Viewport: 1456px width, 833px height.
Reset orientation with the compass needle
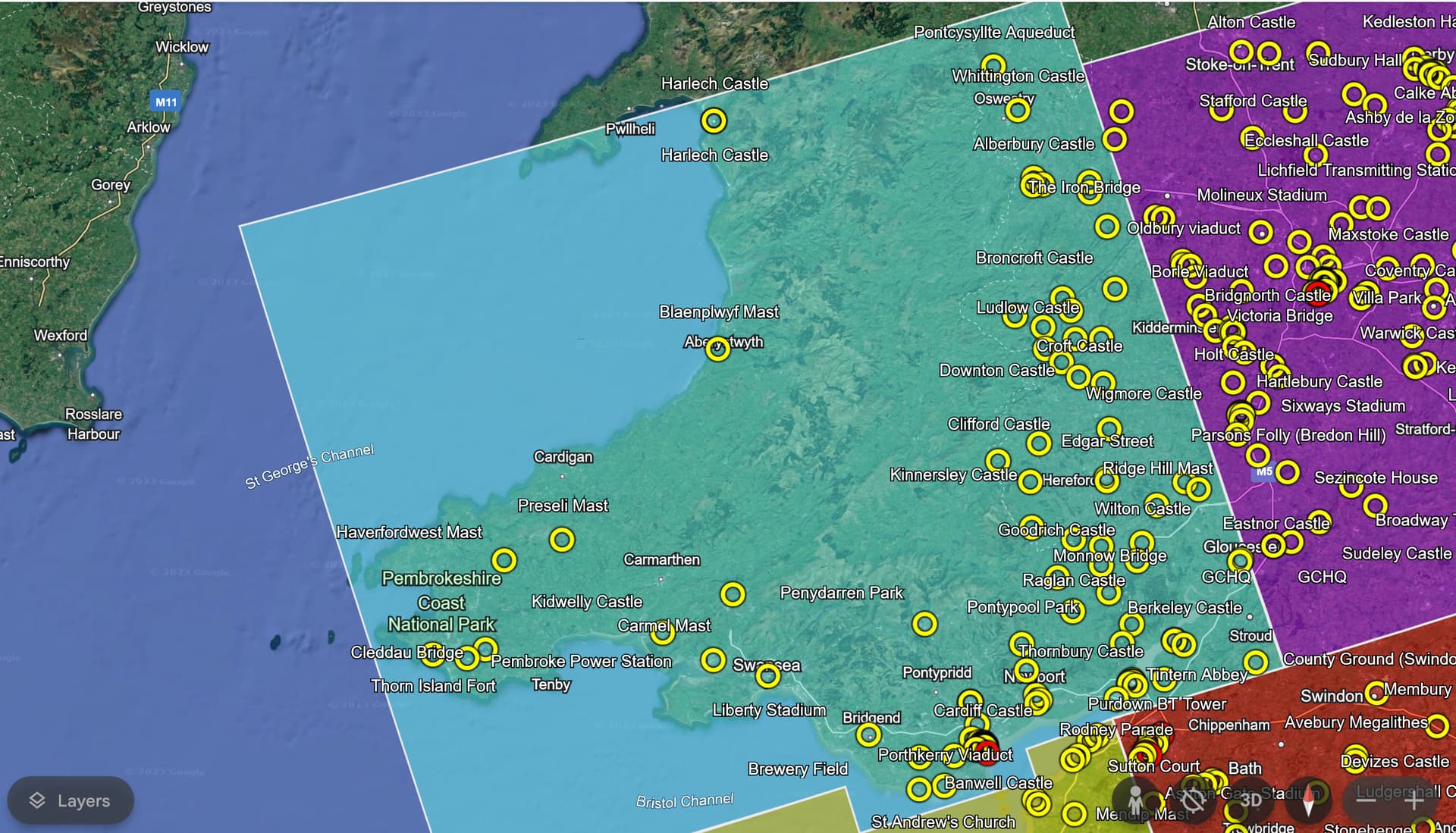1308,800
